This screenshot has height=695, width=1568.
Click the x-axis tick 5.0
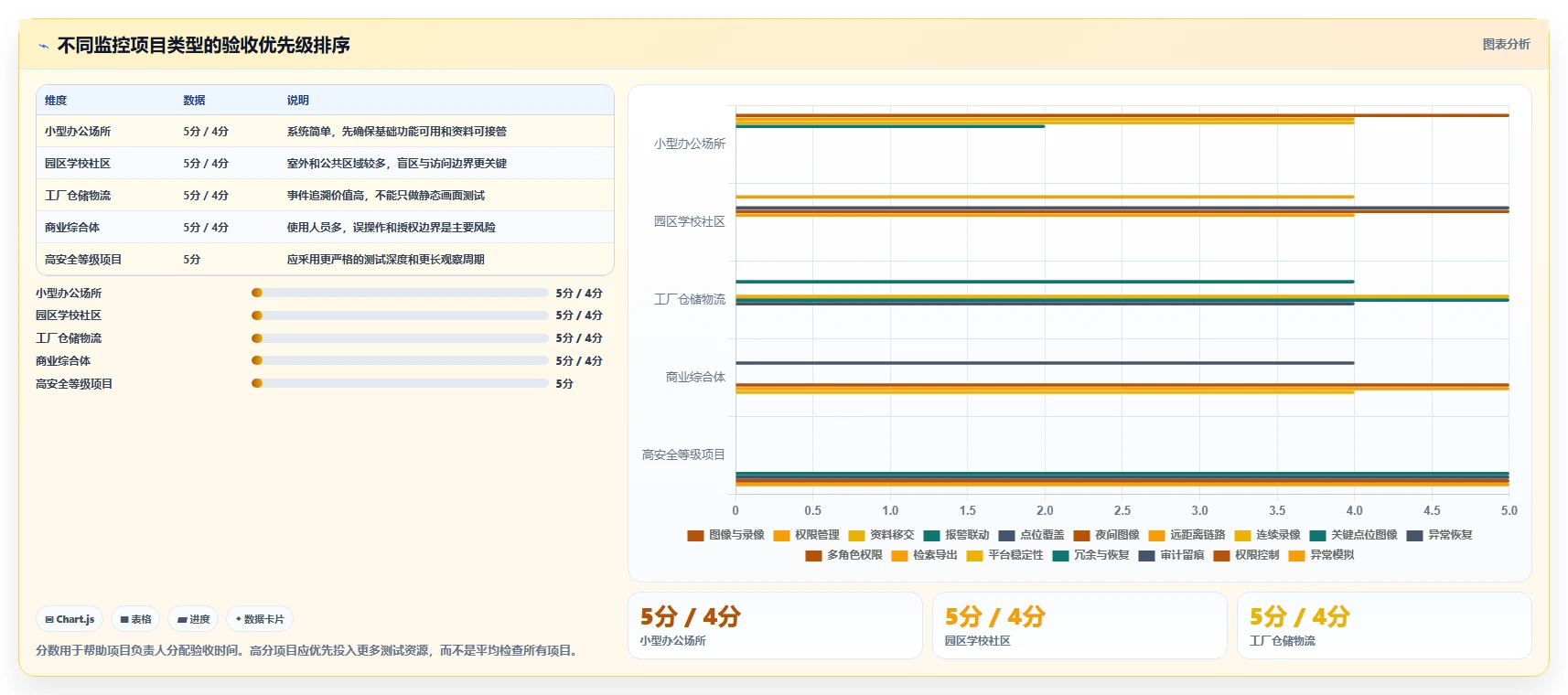tap(1509, 511)
